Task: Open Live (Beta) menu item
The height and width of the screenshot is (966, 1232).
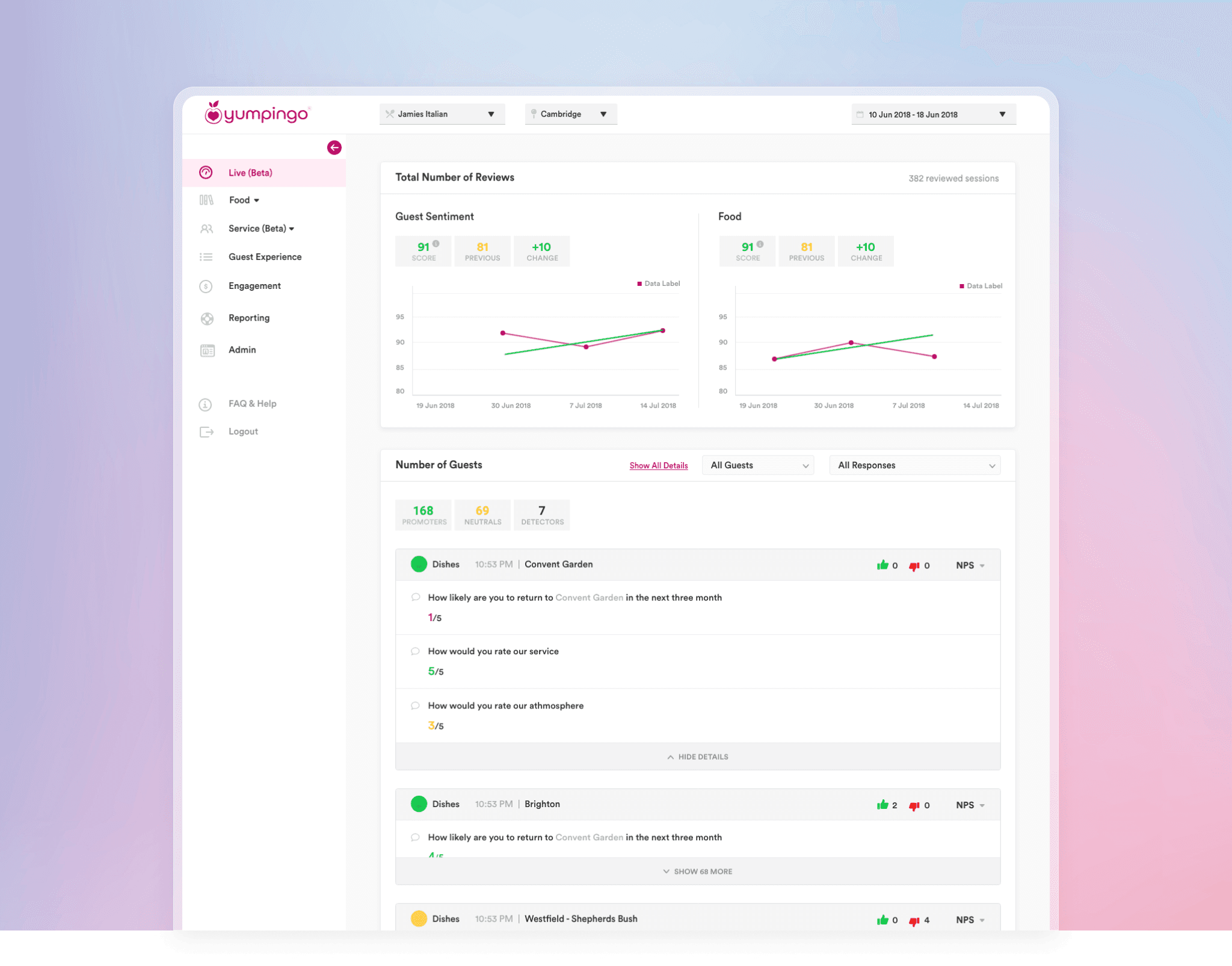Action: coord(250,173)
